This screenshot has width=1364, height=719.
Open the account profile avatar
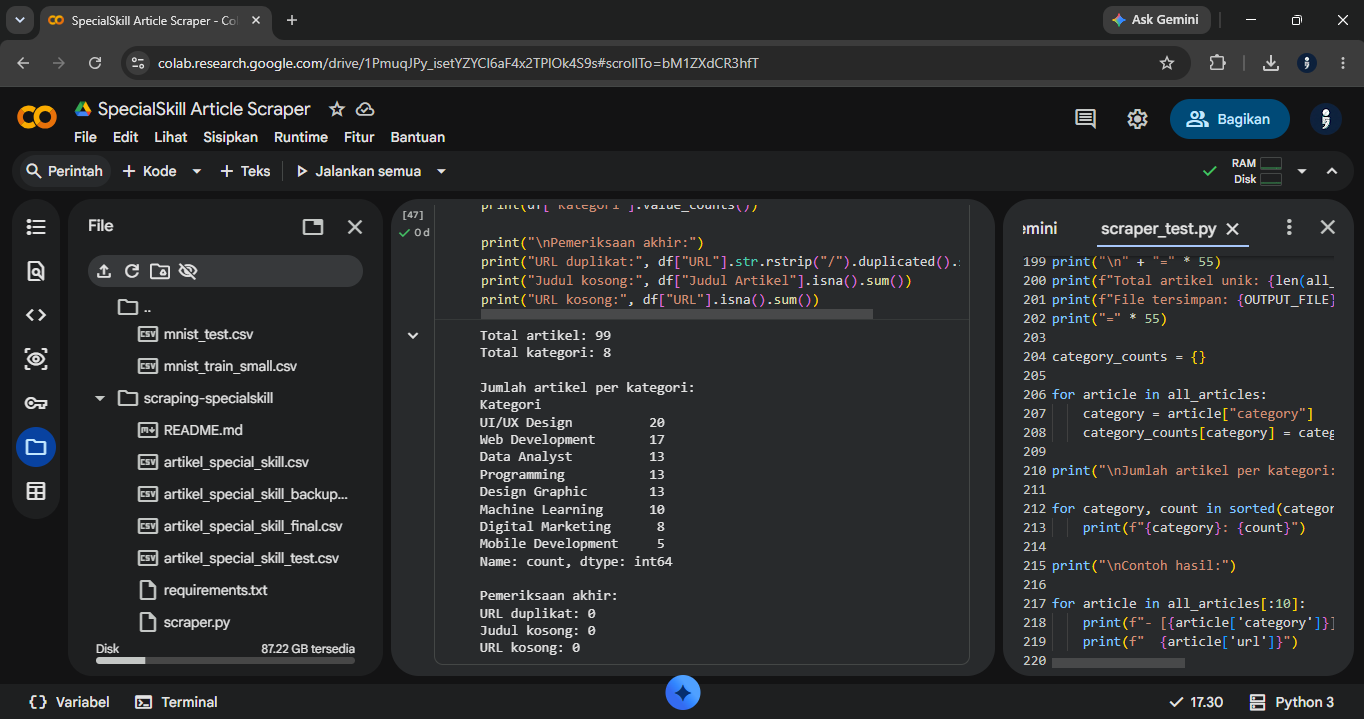click(1325, 119)
